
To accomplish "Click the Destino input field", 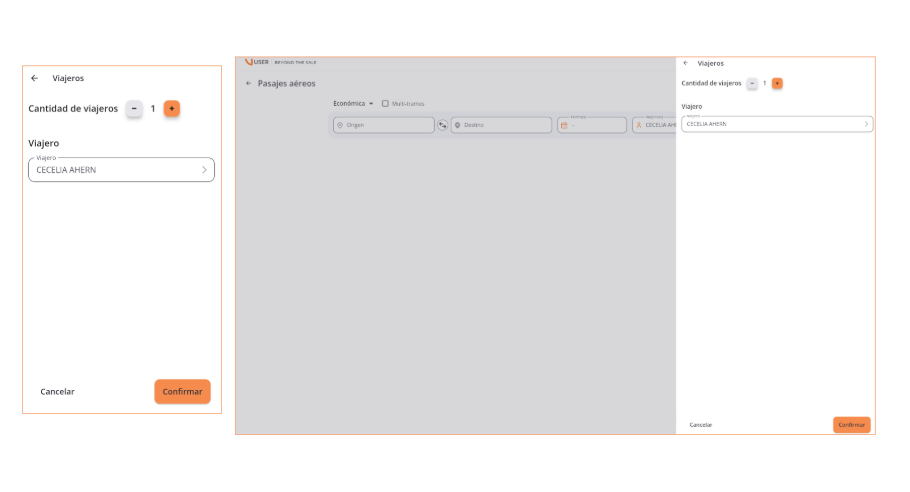I will pyautogui.click(x=501, y=125).
